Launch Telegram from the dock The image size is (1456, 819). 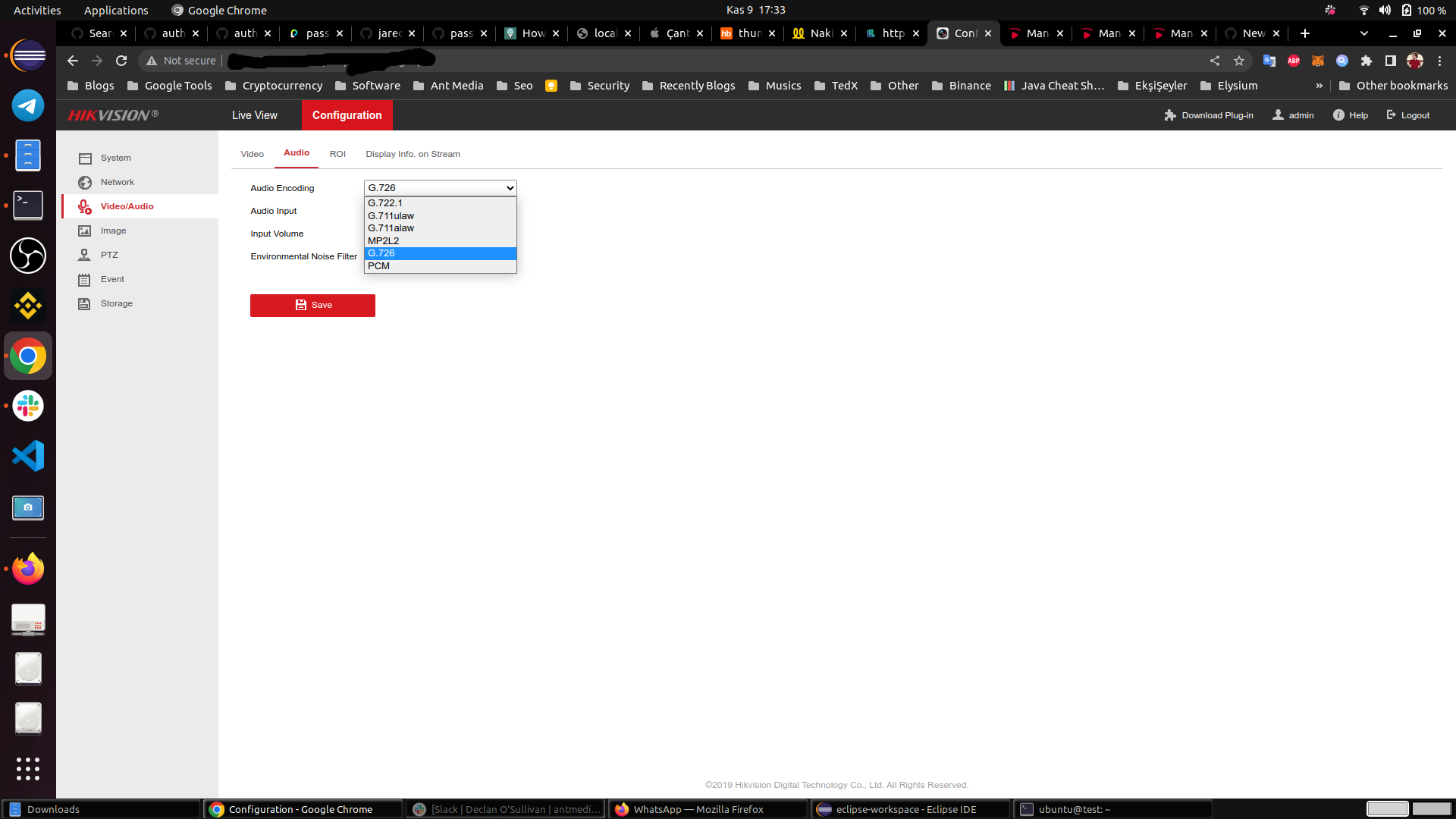pyautogui.click(x=27, y=105)
